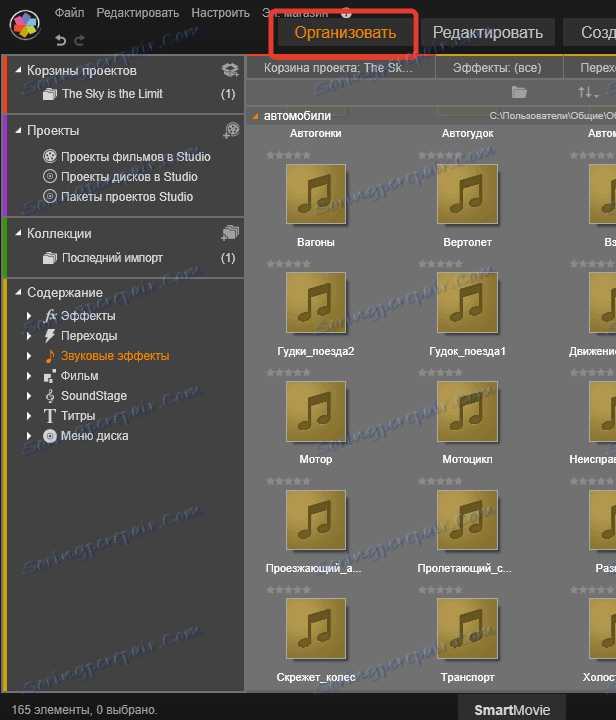Collapse the автомобили group header
This screenshot has height=720, width=616.
[255, 116]
